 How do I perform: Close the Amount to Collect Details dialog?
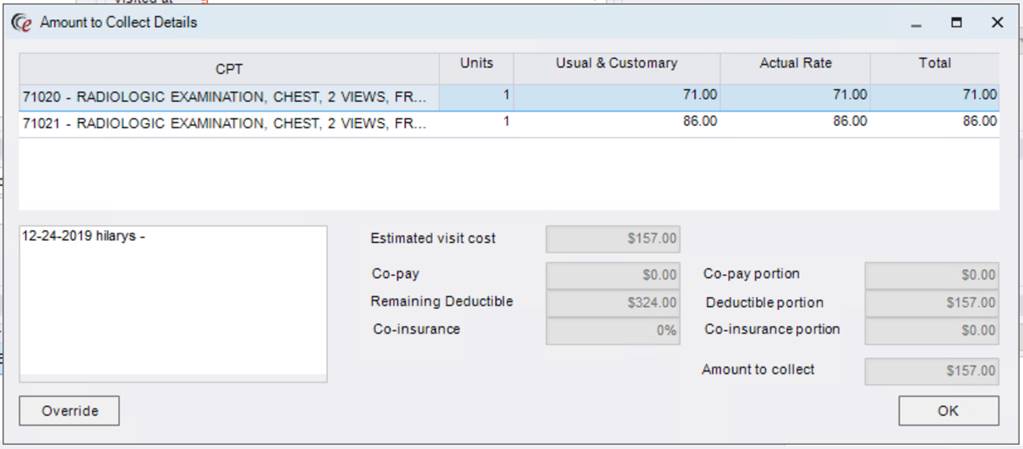pyautogui.click(x=997, y=22)
